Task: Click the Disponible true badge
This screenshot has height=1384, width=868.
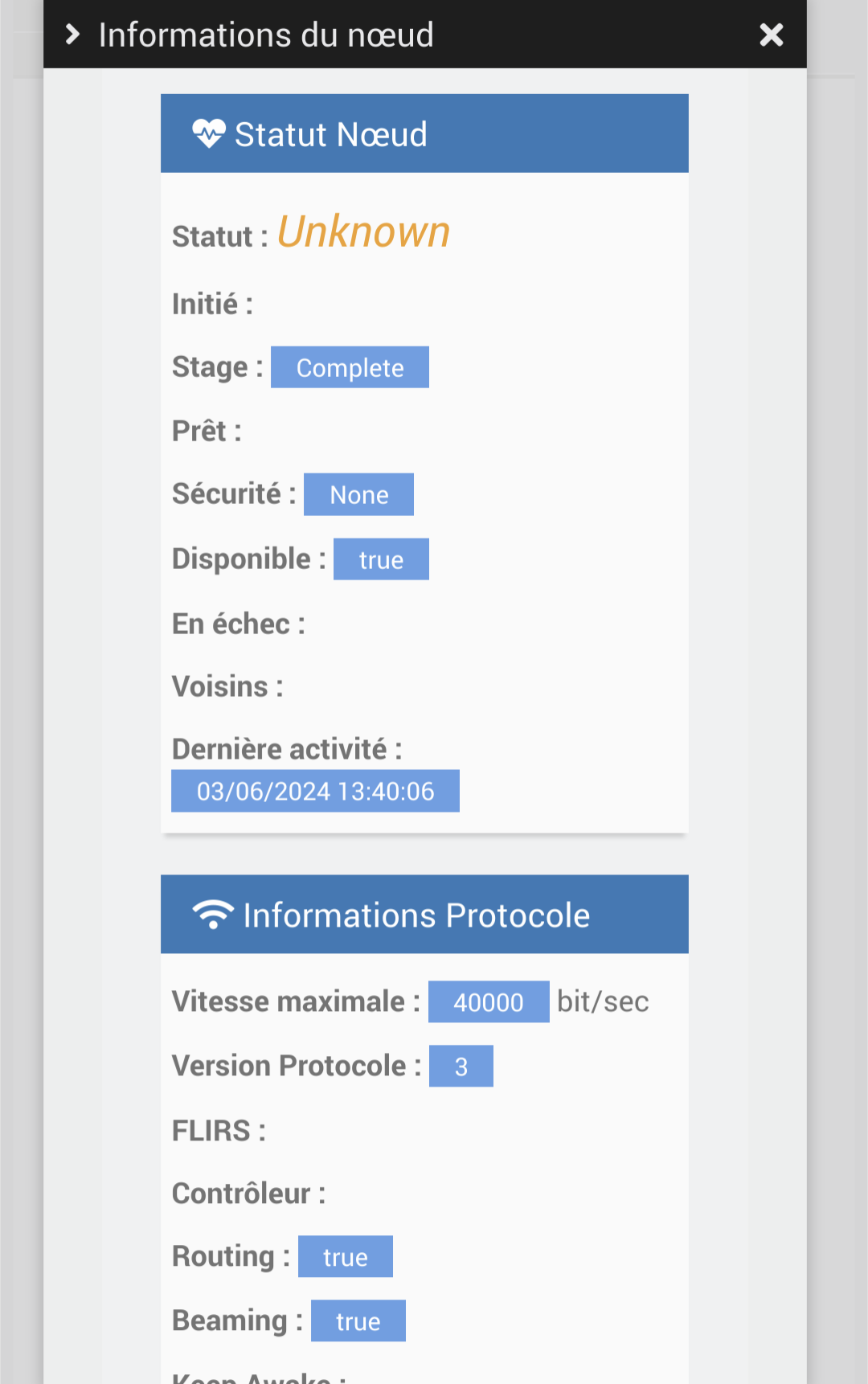Action: pyautogui.click(x=381, y=559)
